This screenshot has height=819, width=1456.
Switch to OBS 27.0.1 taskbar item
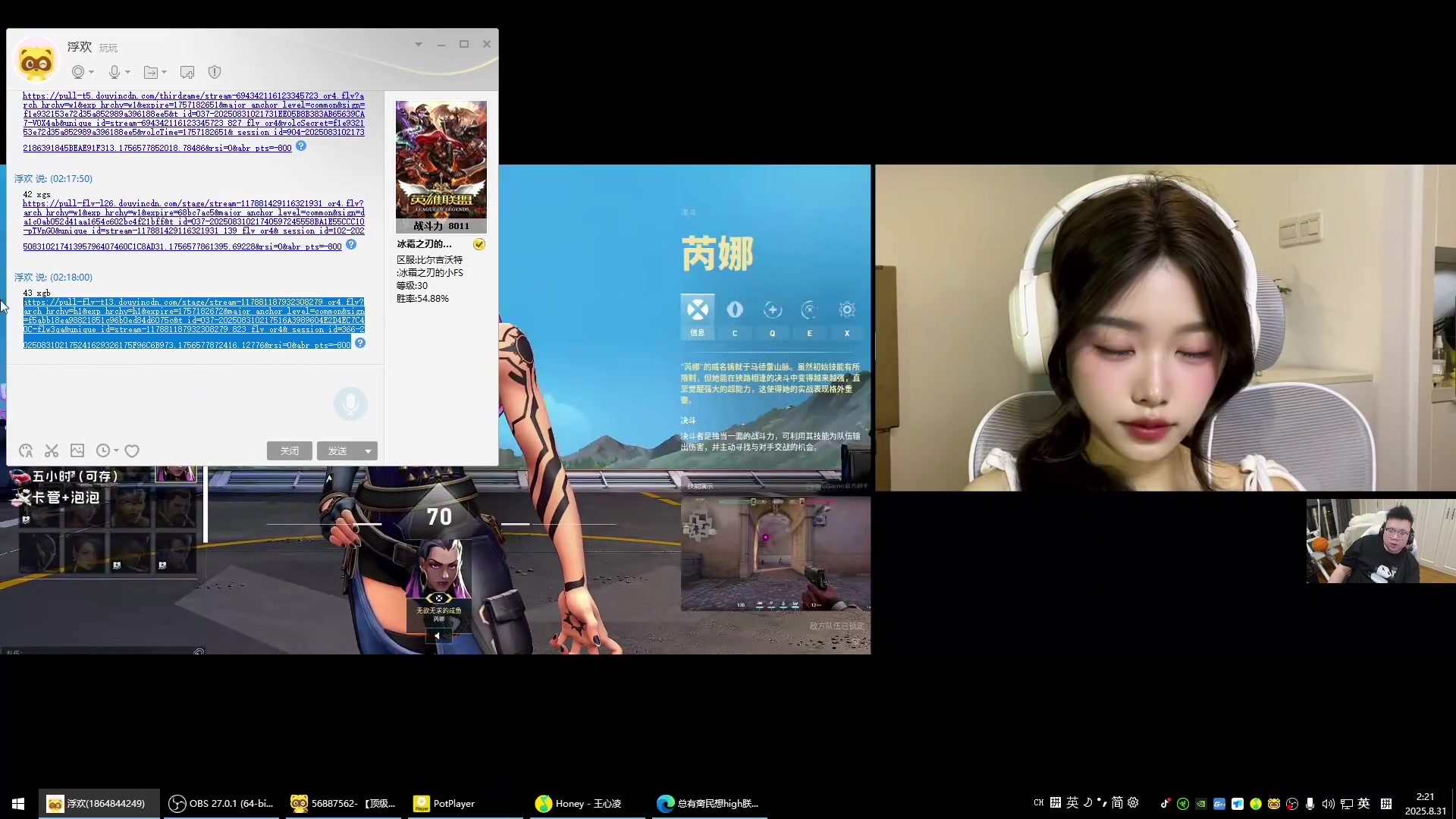click(221, 803)
